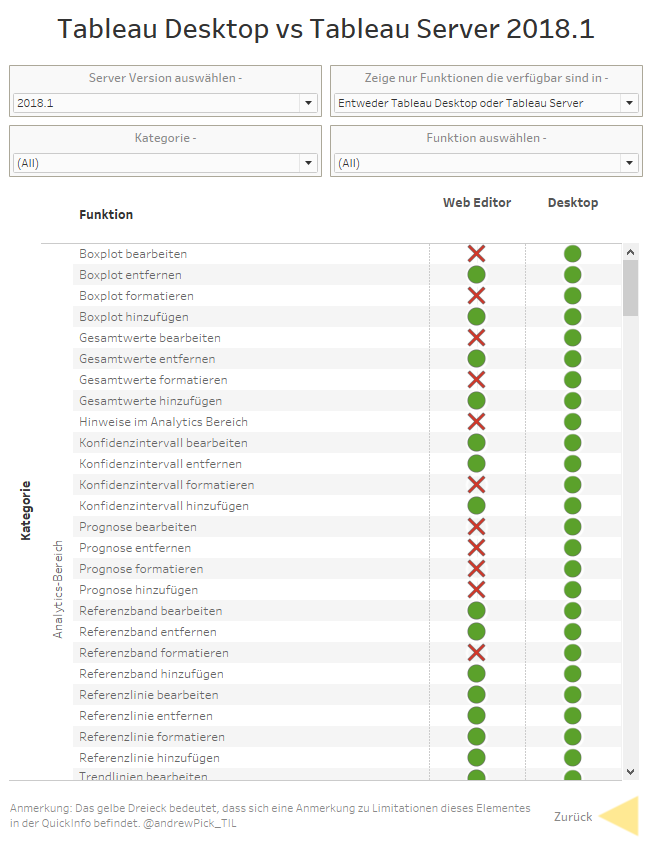Click the red X for Prognose formatieren
This screenshot has height=860, width=650.
click(476, 569)
